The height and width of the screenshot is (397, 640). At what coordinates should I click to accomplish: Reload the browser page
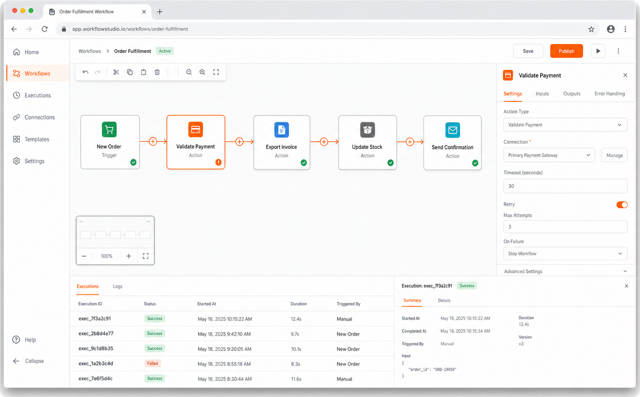(44, 29)
